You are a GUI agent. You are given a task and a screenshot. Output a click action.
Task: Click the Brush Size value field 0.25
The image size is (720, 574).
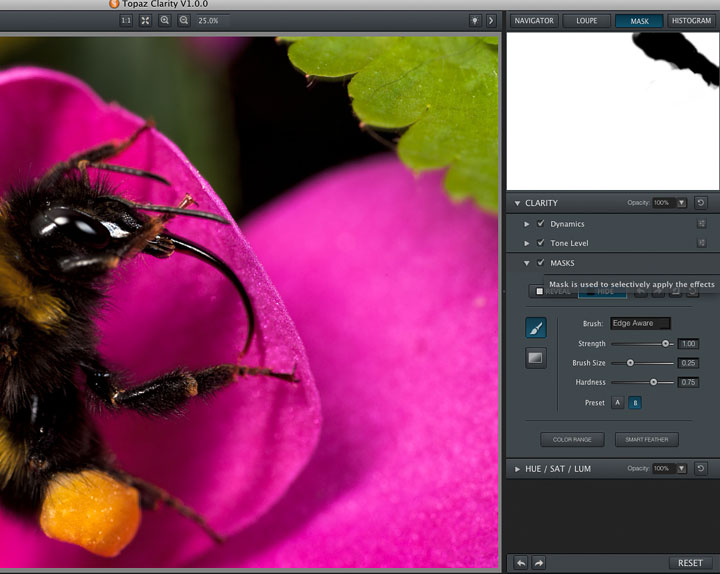[x=688, y=363]
